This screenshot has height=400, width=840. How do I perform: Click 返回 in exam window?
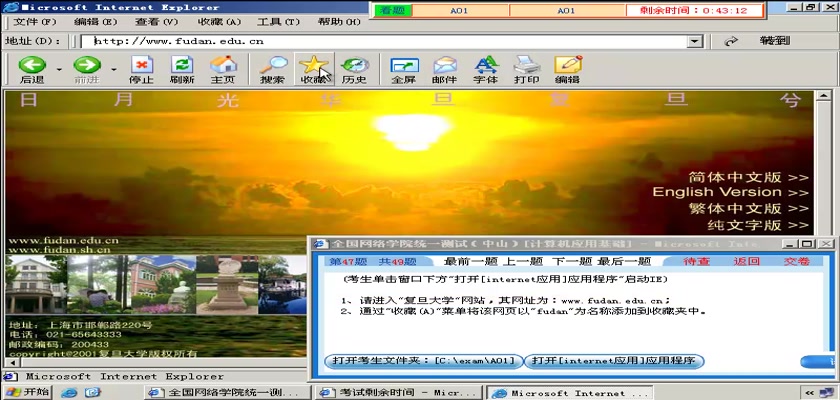747,261
